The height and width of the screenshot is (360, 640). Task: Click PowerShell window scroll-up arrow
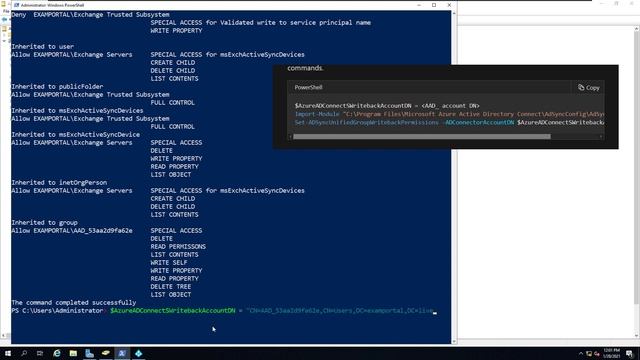454,13
